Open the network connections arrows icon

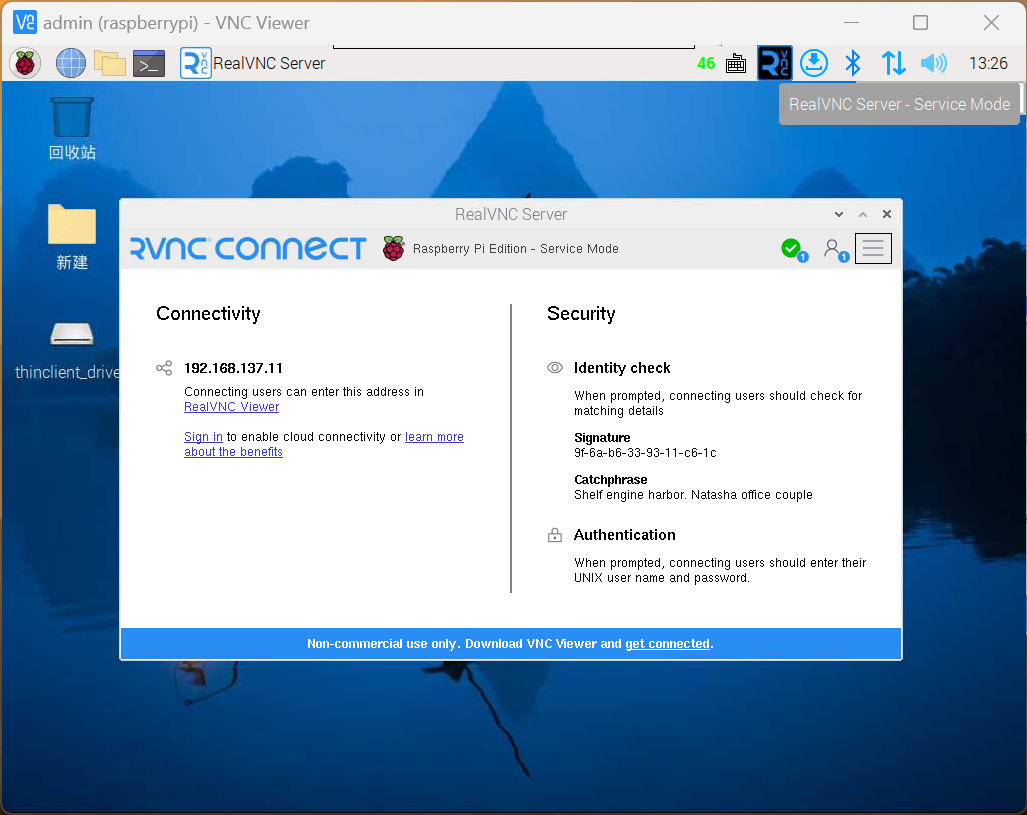point(893,64)
